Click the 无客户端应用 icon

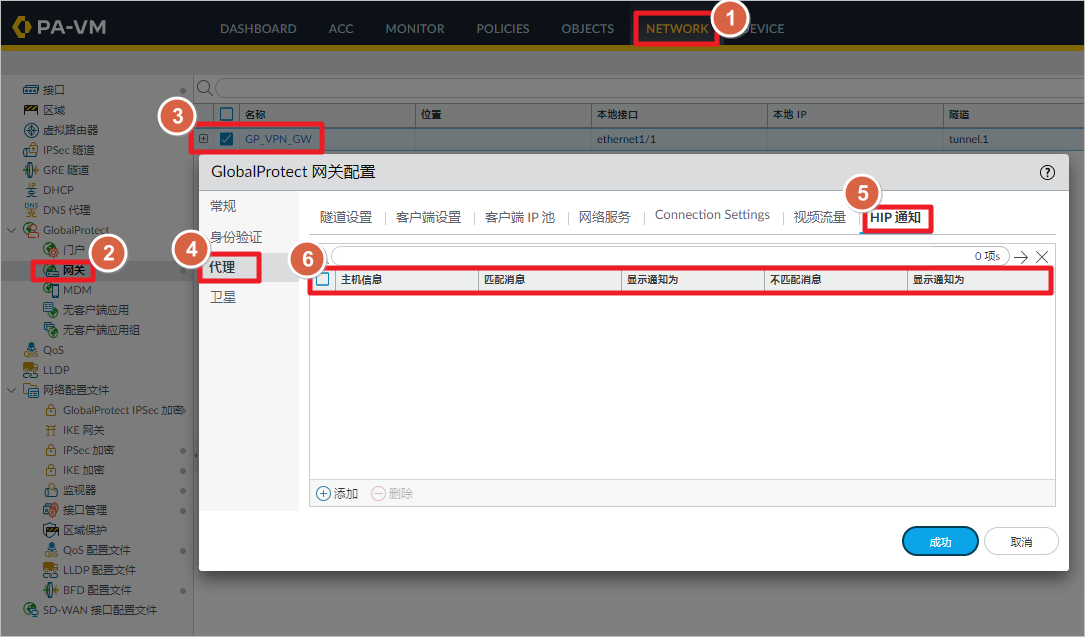[x=51, y=310]
